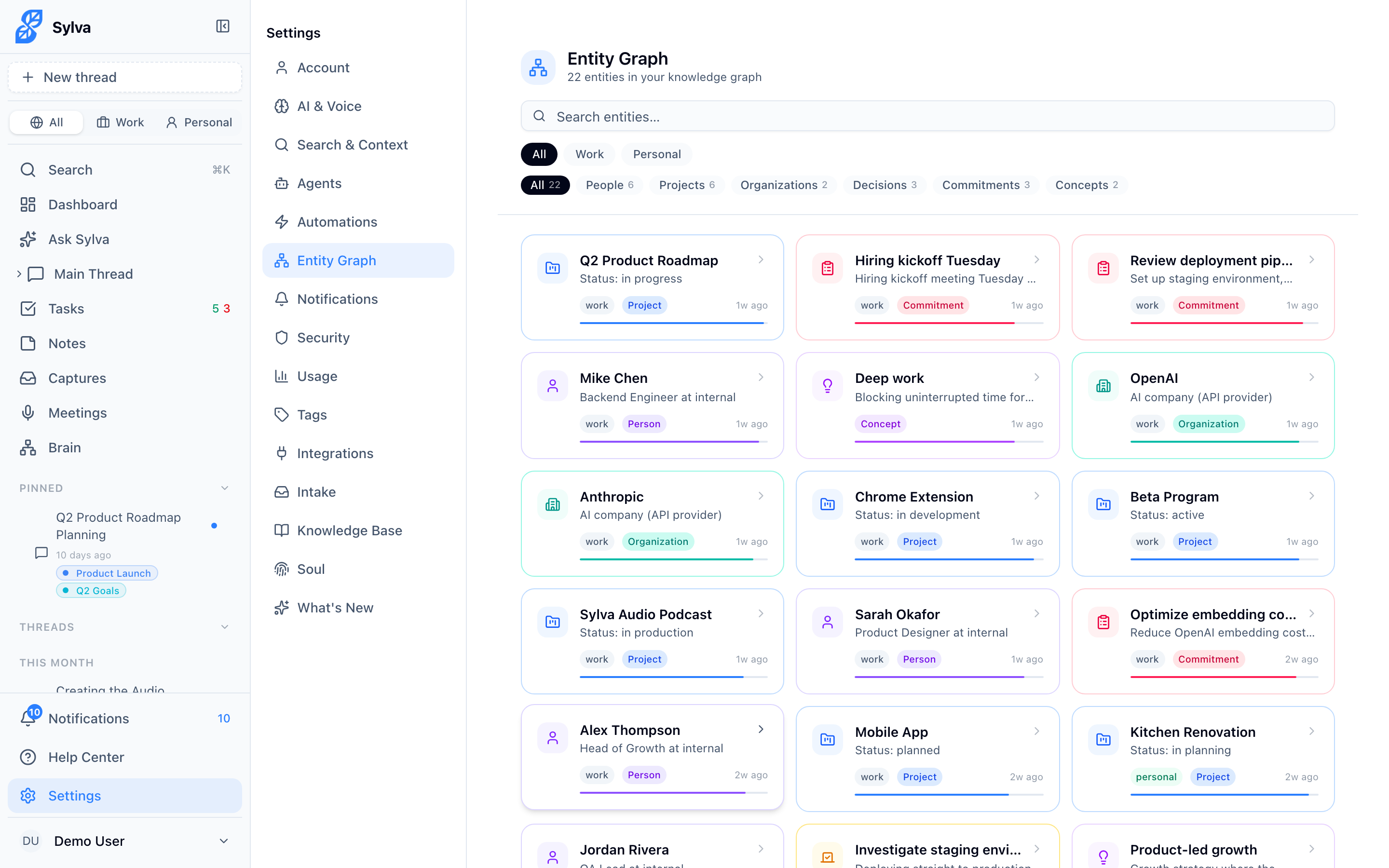Click the Help Center question mark icon
This screenshot has height=868, width=1389.
point(27,757)
